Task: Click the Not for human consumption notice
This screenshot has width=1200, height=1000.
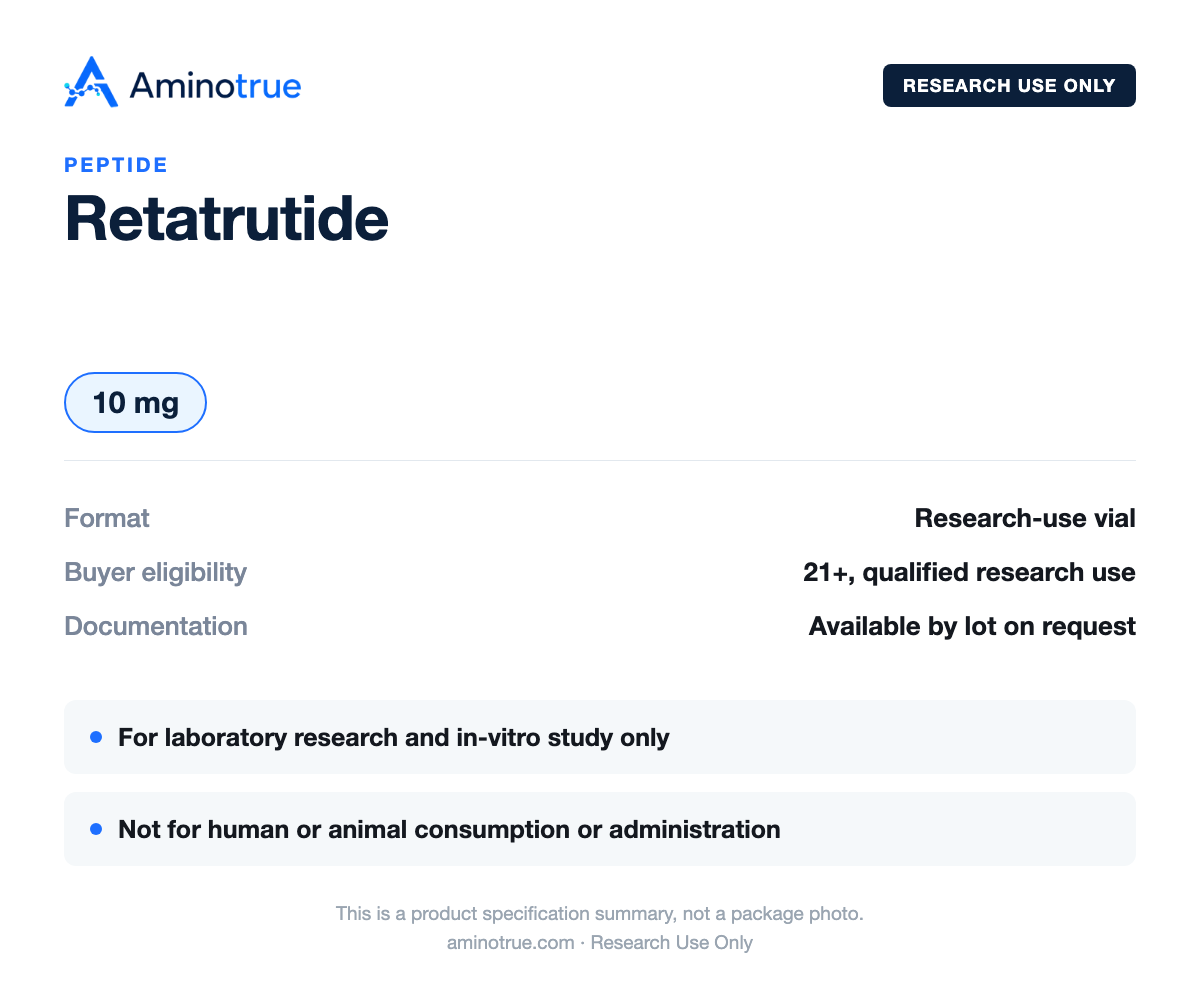Action: [x=449, y=829]
